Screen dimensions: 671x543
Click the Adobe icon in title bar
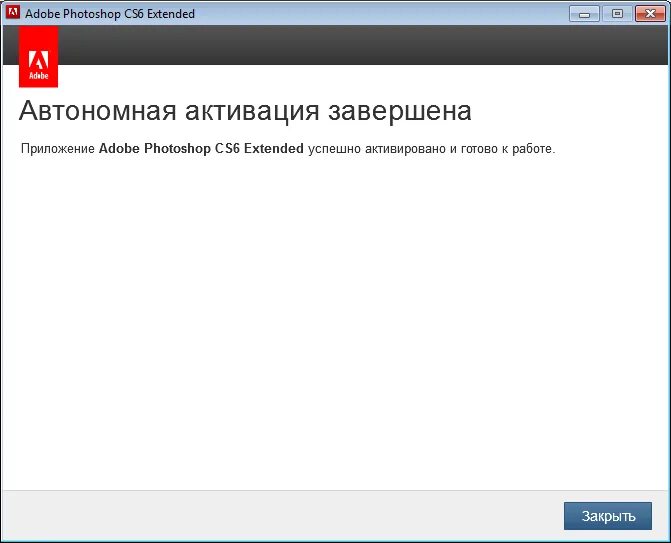12,12
